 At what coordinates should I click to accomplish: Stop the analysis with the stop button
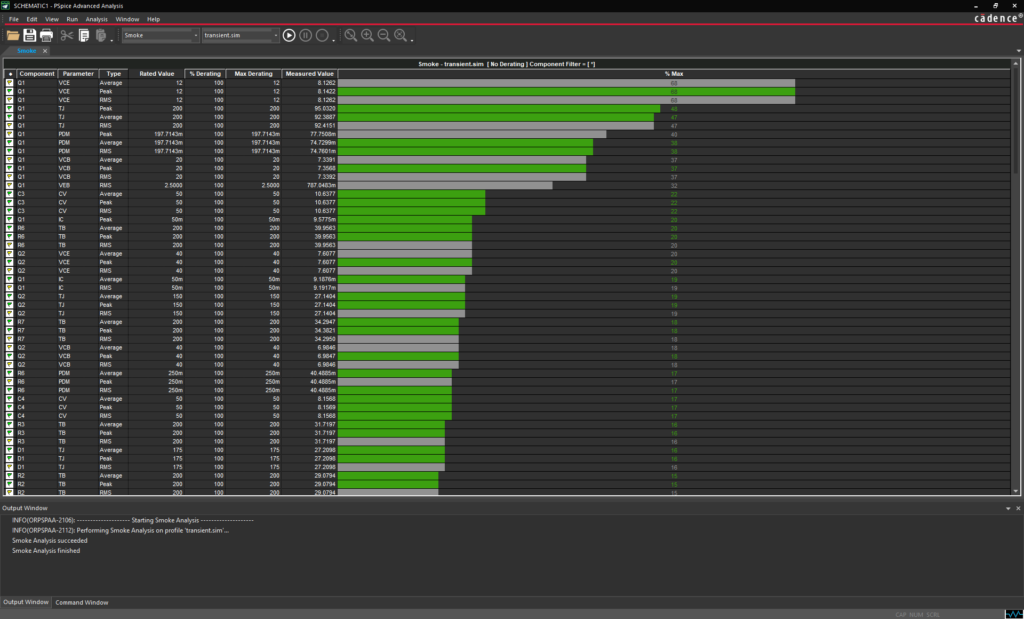[322, 35]
